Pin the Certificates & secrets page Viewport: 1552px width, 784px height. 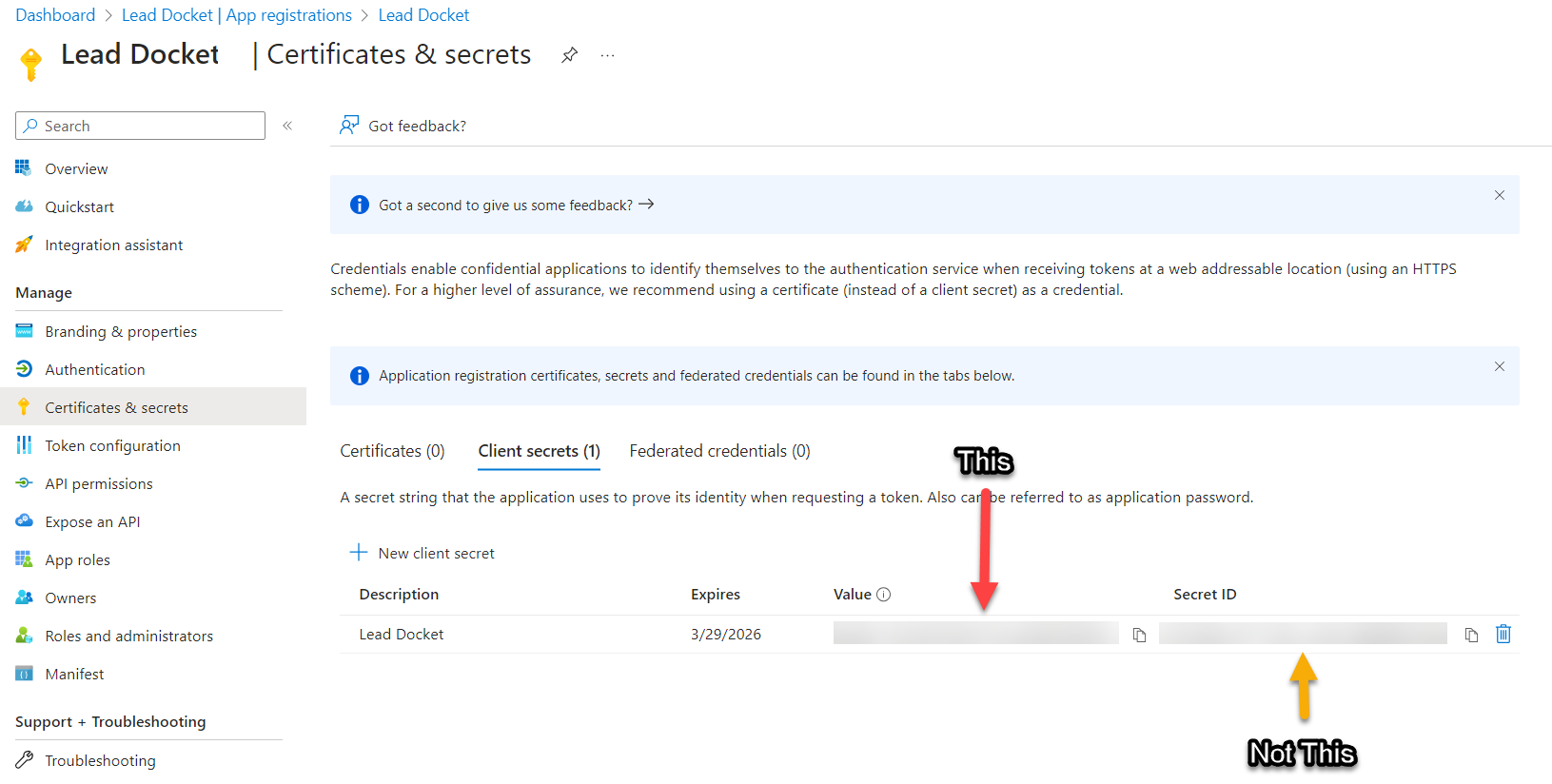[569, 55]
